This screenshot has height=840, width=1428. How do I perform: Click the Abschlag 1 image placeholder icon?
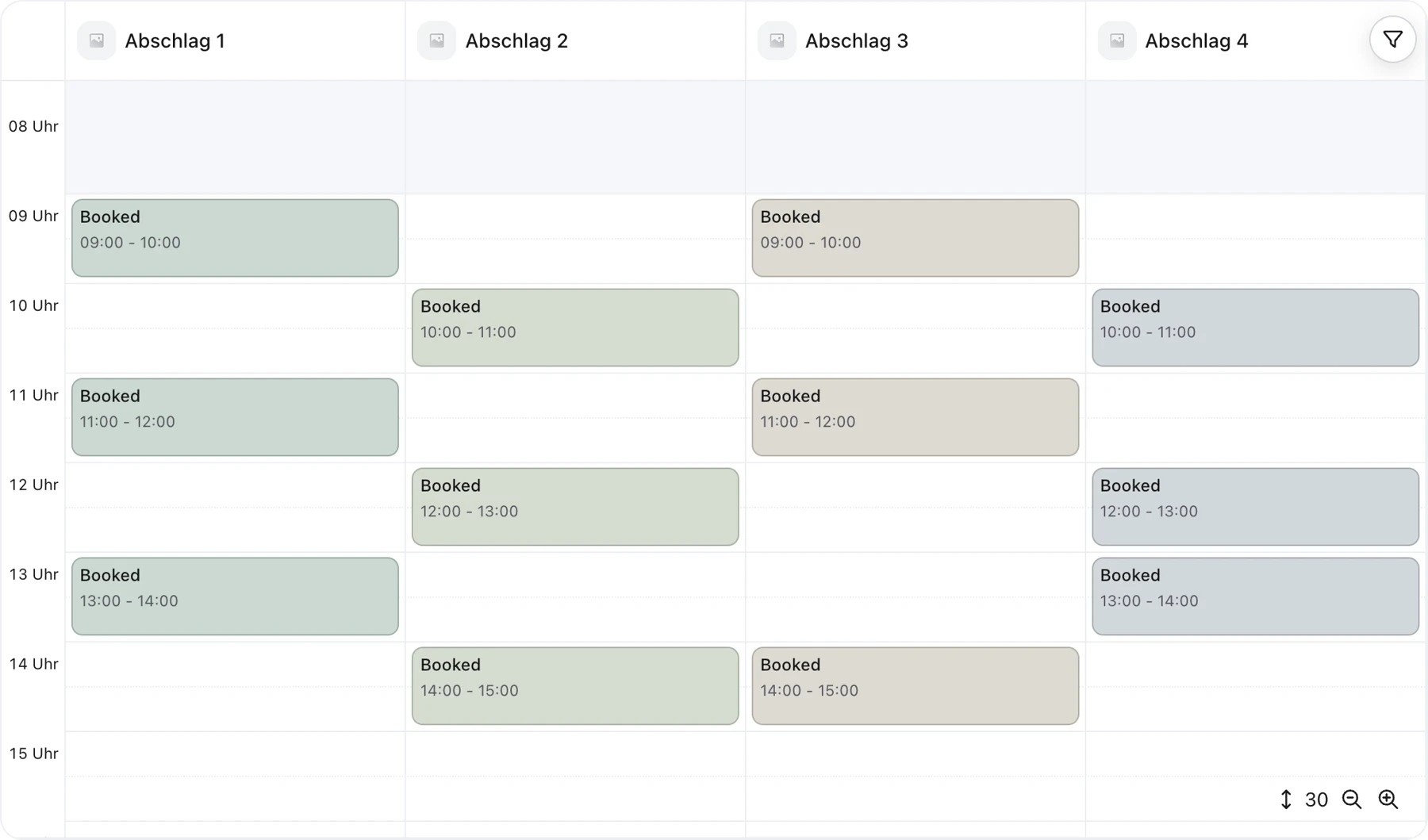point(97,40)
